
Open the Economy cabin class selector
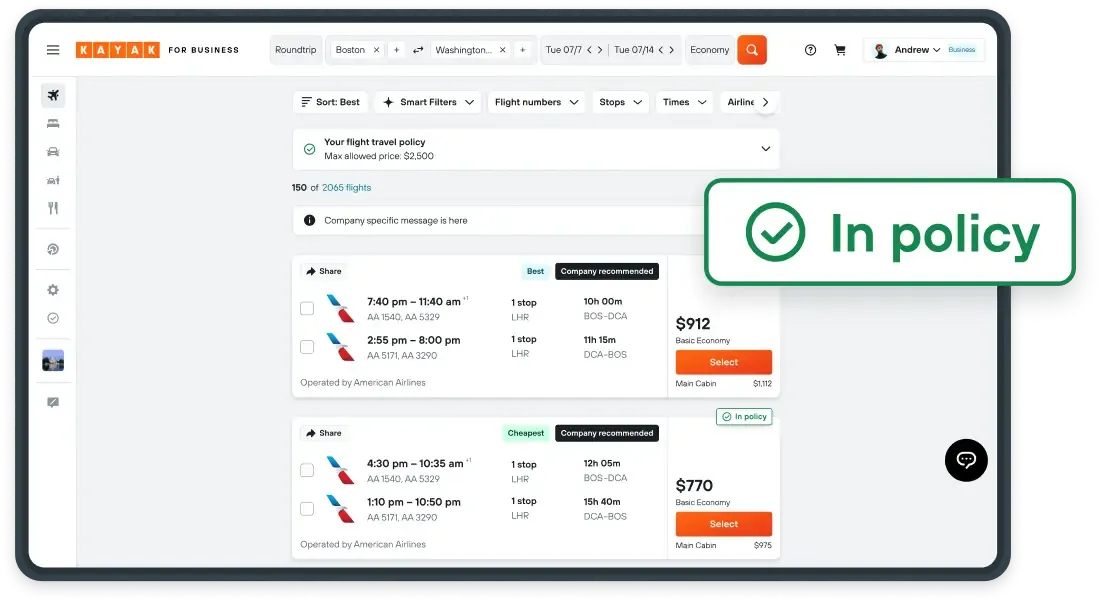click(x=709, y=50)
